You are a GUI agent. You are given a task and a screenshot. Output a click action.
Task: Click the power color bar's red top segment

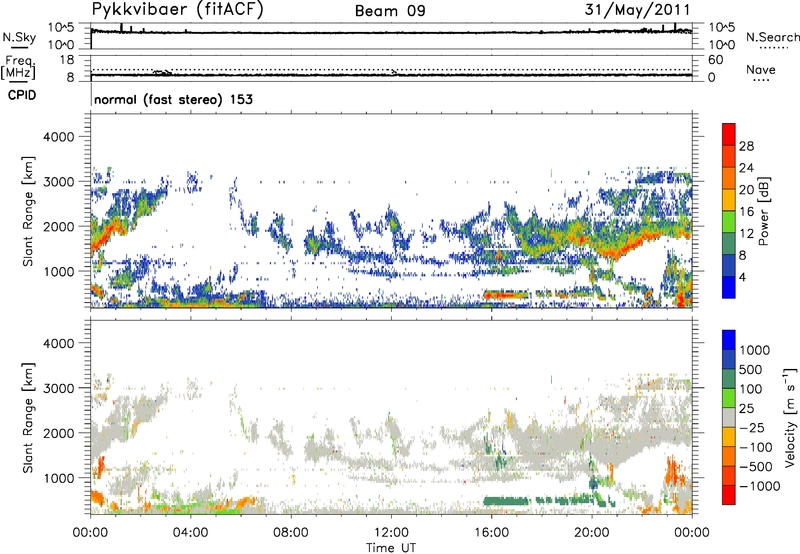[729, 135]
